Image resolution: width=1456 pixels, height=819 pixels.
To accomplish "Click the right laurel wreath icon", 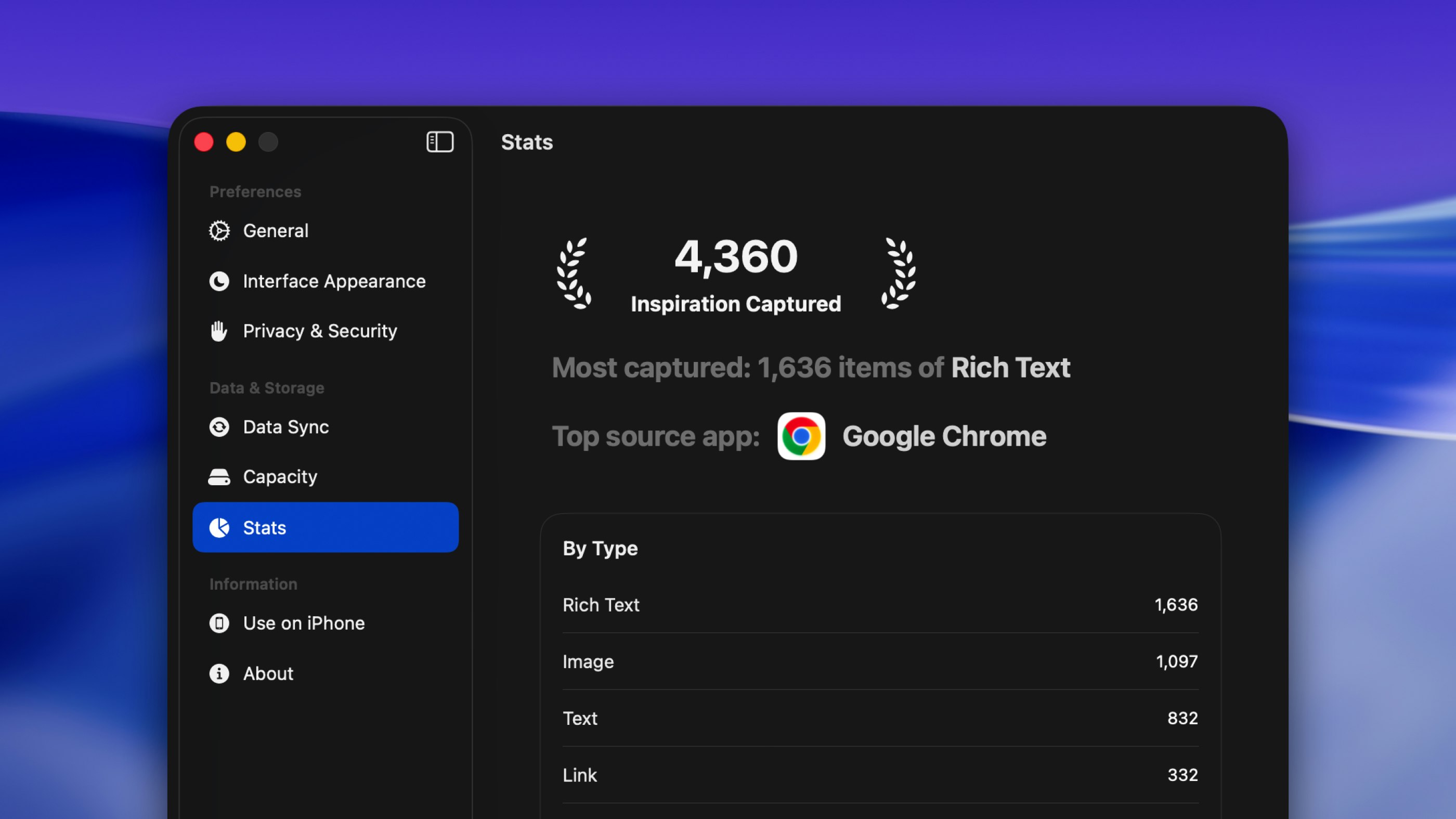I will tap(899, 273).
